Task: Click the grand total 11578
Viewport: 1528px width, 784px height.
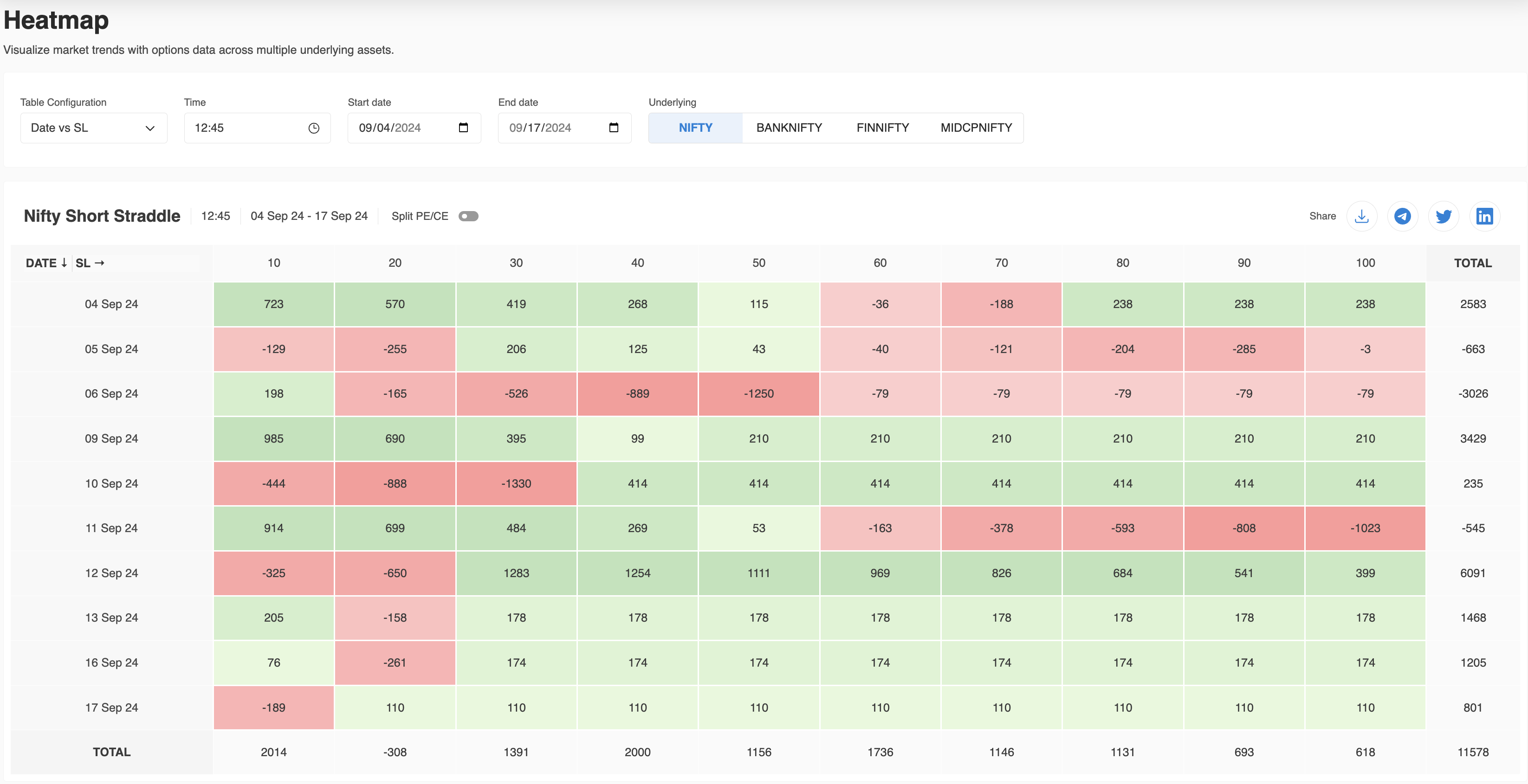Action: point(1472,752)
